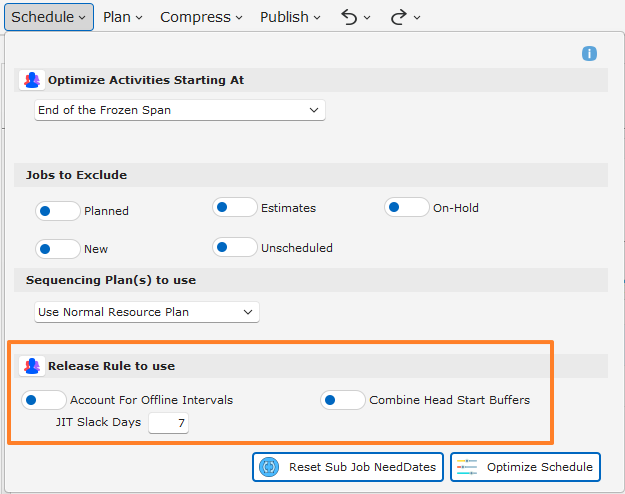Click the Optimize Schedule button
This screenshot has width=625, height=494.
pos(525,467)
